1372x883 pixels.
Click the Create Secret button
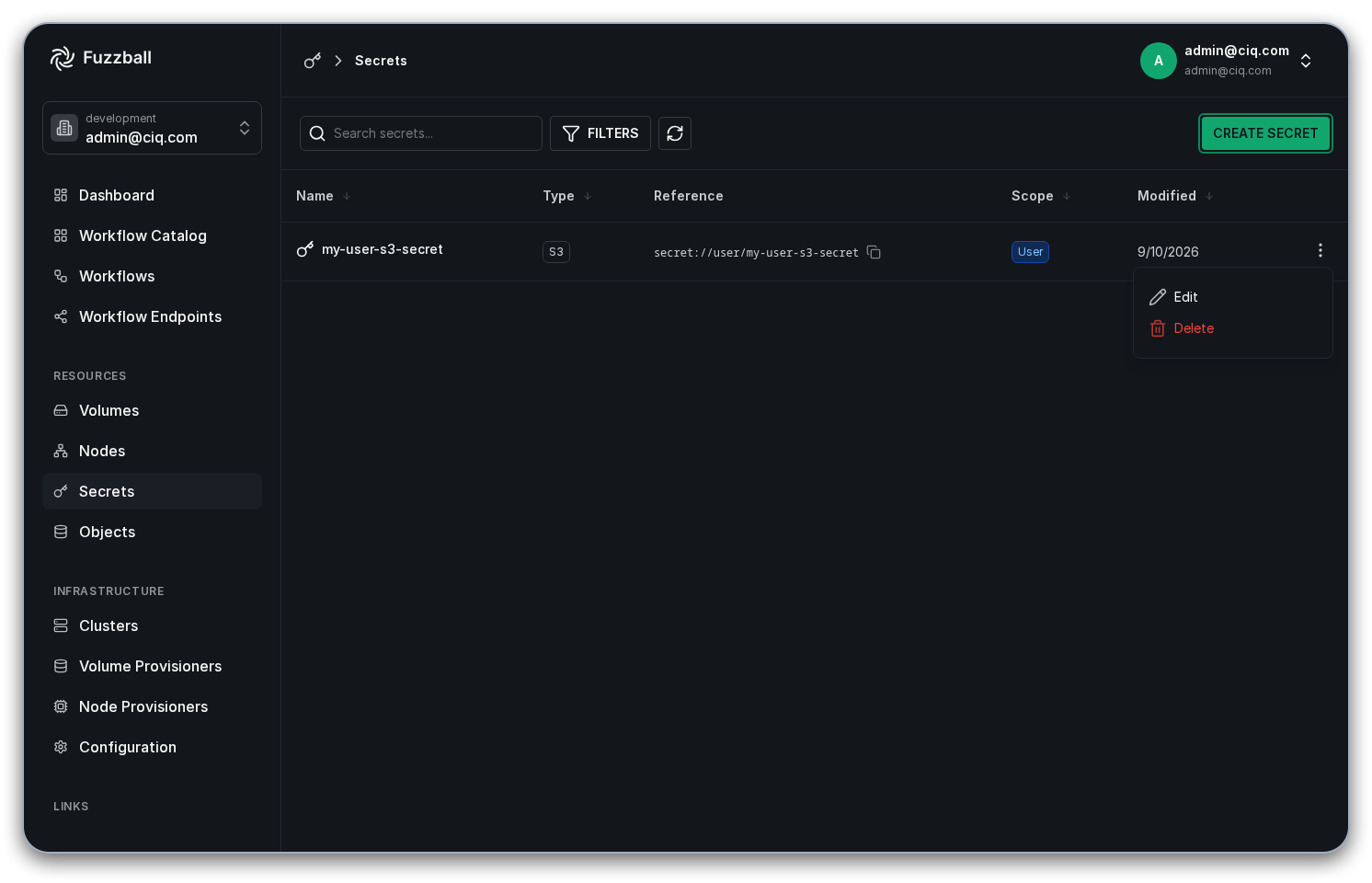tap(1265, 133)
